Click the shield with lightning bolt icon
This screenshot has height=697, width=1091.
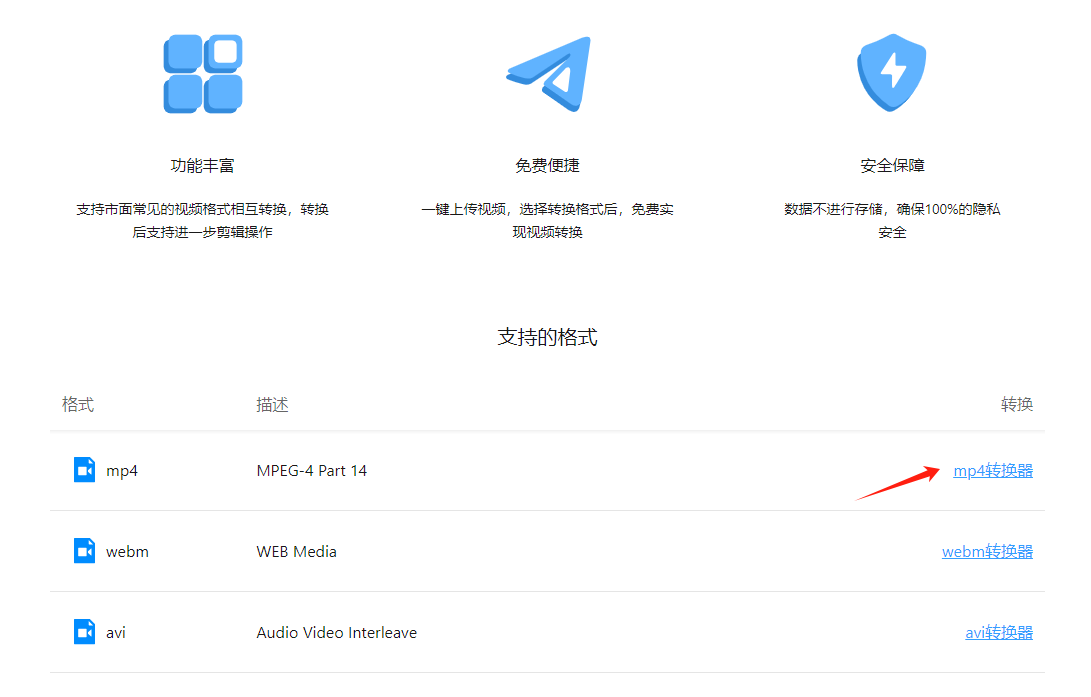891,72
